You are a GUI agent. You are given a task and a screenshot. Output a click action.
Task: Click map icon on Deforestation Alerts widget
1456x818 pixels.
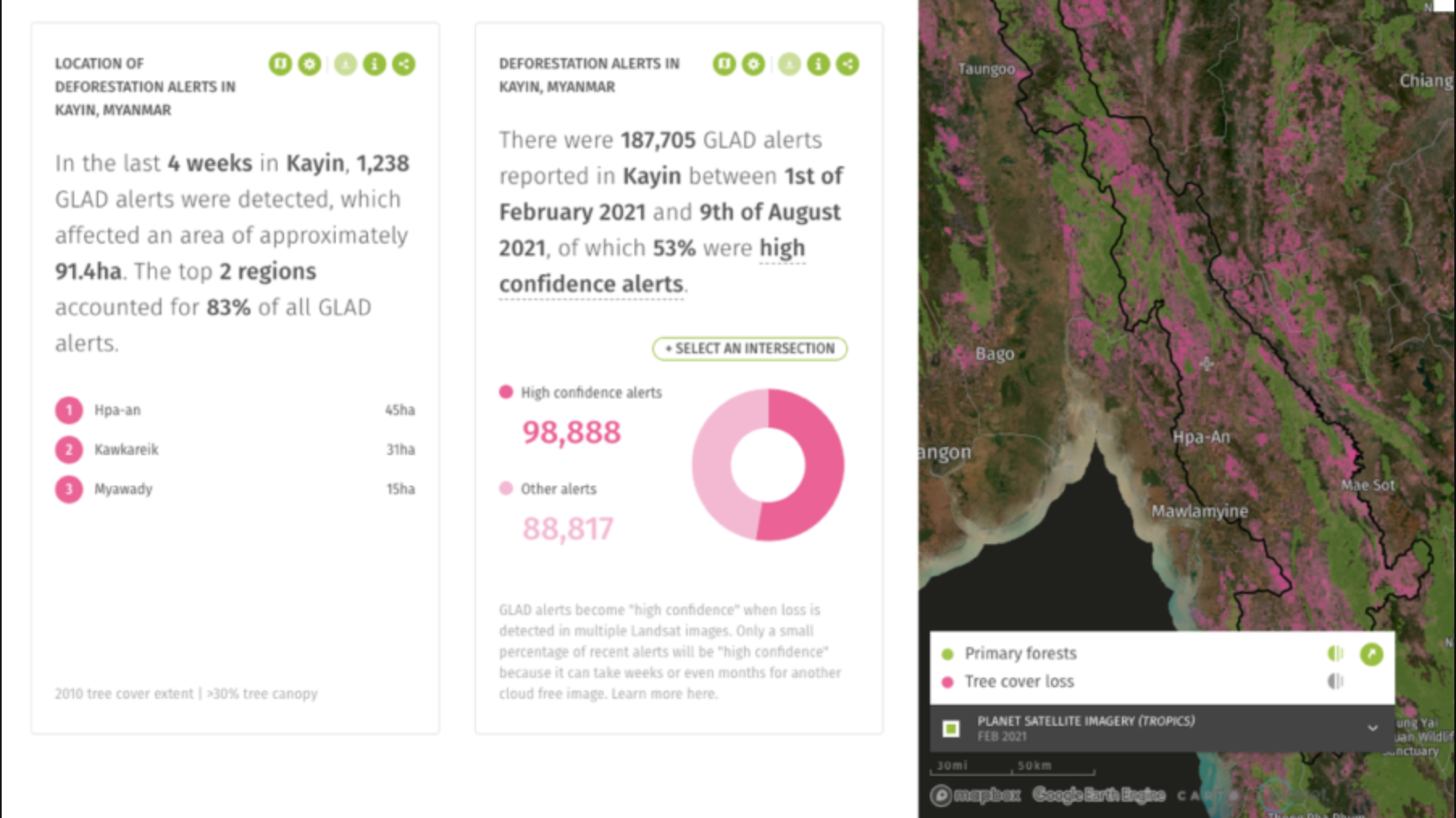(724, 64)
